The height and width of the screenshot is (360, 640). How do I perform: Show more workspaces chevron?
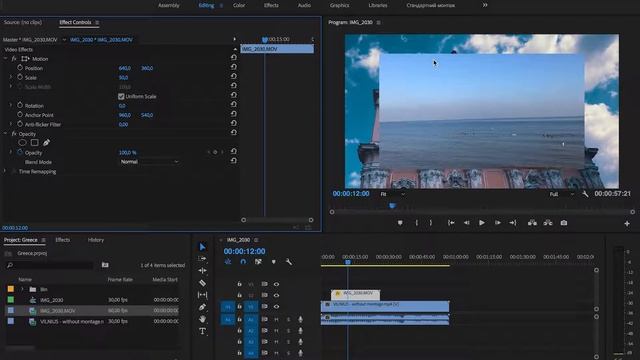[485, 5]
